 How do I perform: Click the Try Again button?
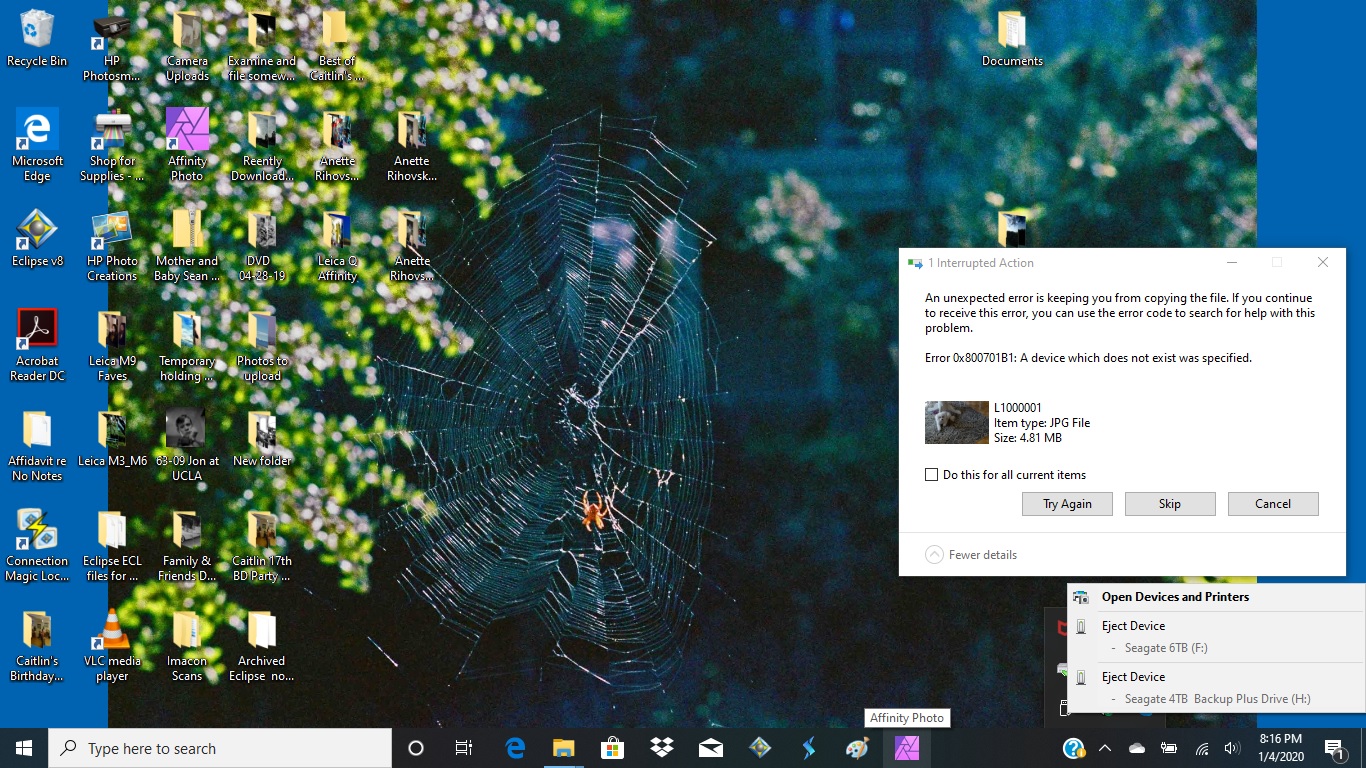[1067, 504]
